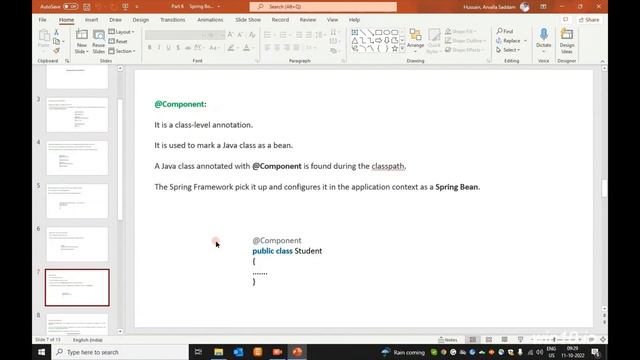Open File Explorer from taskbar

[219, 352]
